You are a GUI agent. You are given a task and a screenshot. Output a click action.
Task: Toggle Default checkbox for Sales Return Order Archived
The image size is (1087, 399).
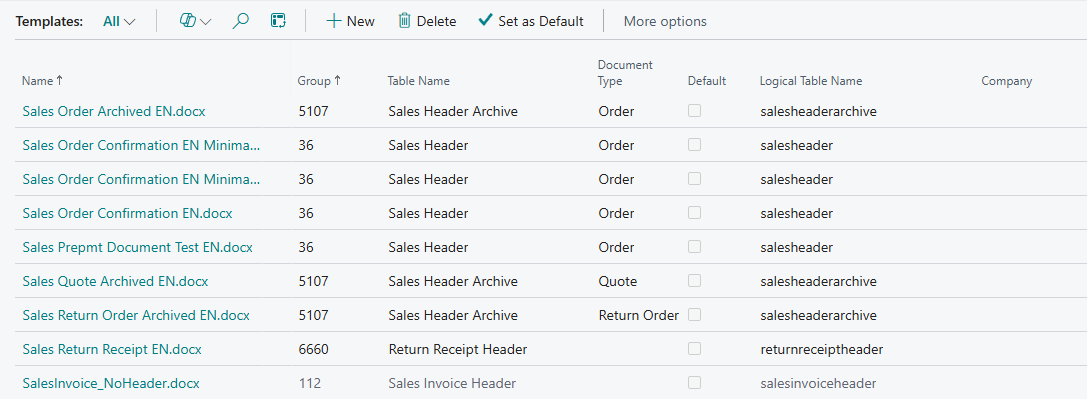(x=694, y=314)
